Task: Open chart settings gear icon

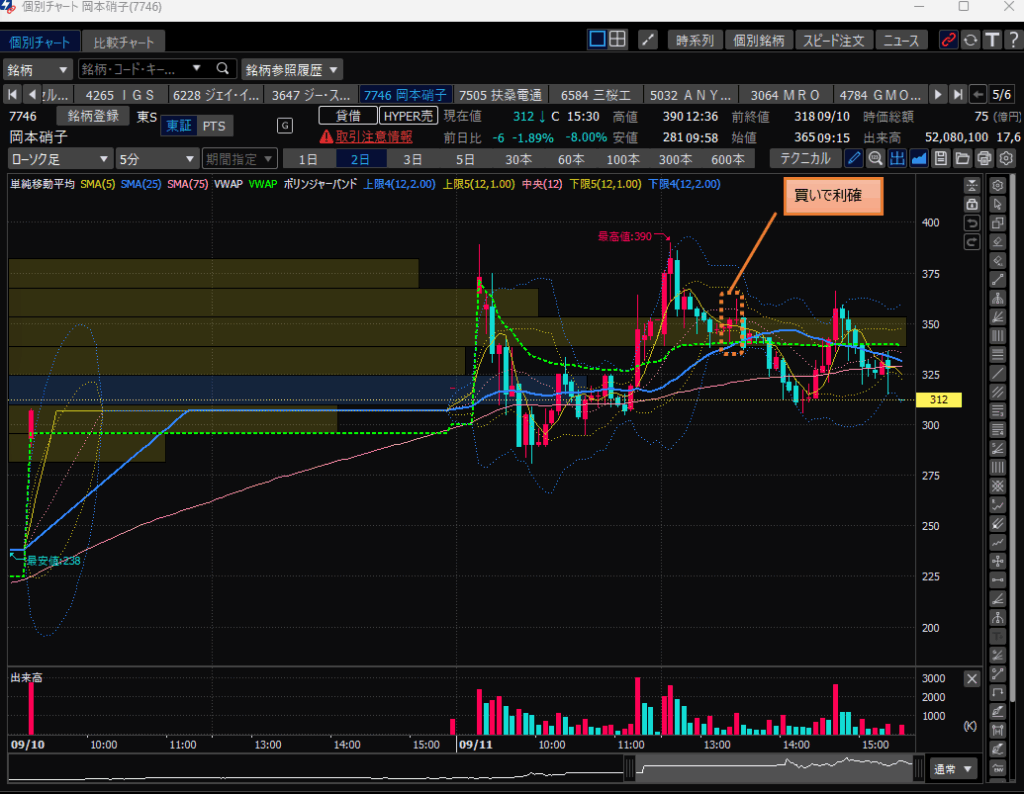Action: (1006, 158)
